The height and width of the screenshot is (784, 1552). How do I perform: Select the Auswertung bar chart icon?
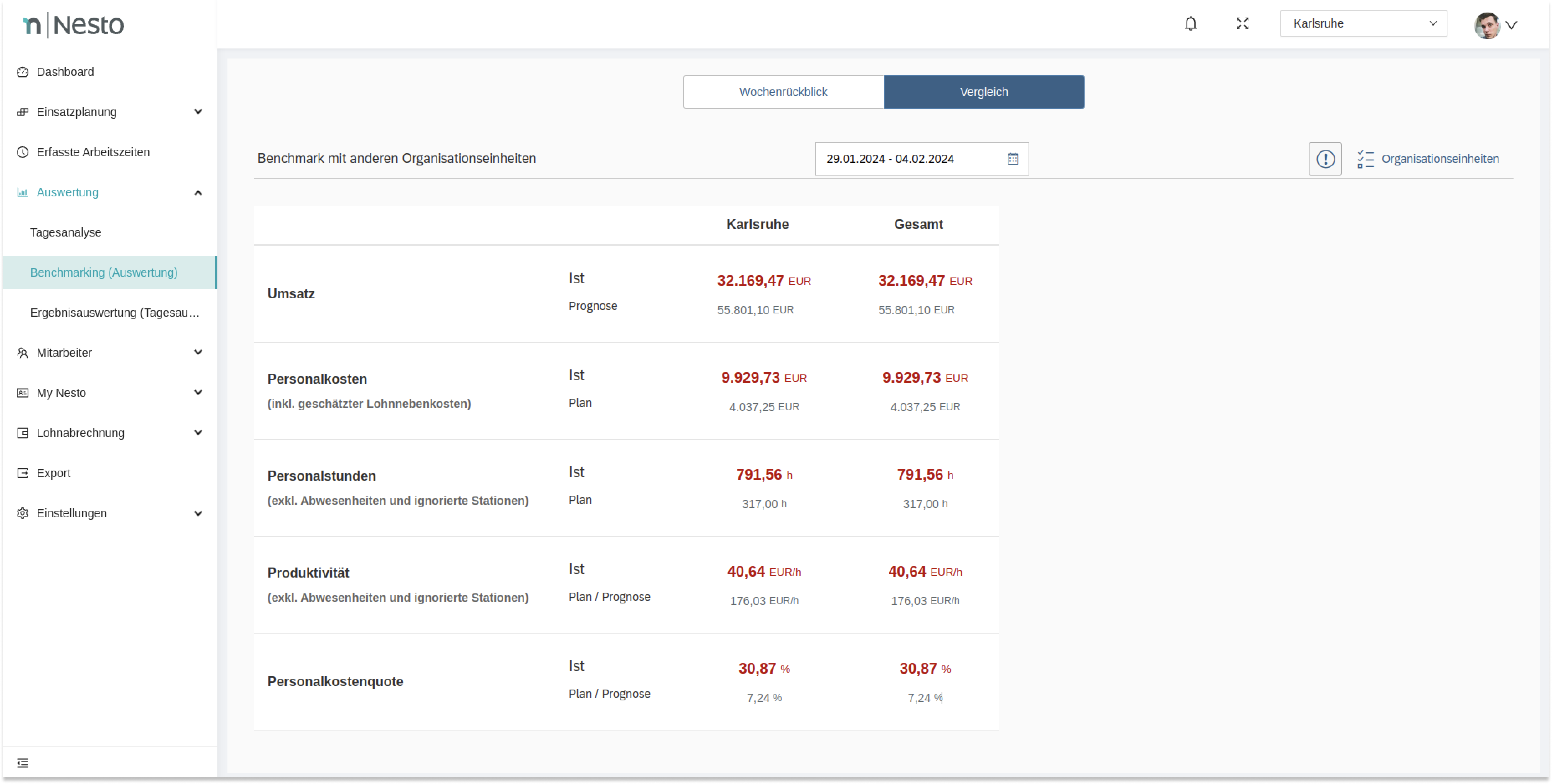click(x=22, y=192)
